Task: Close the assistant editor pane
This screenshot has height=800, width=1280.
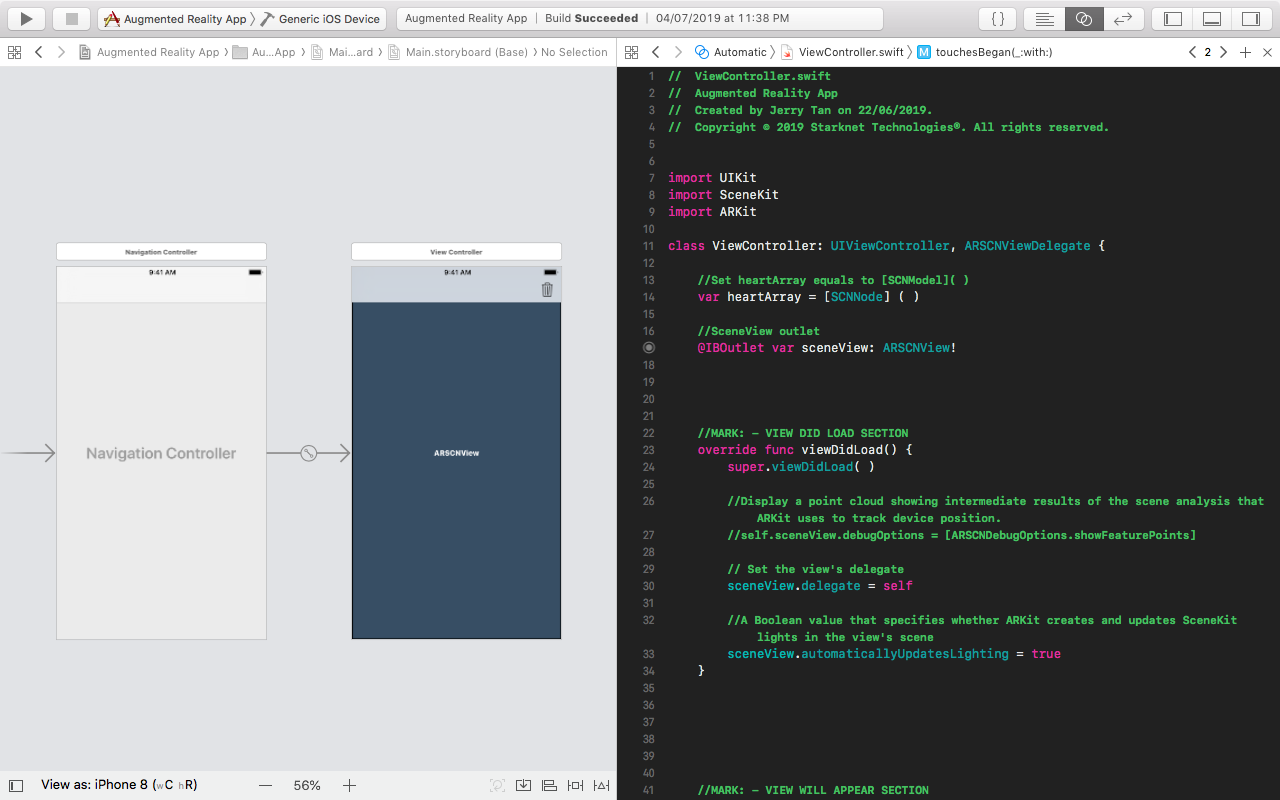Action: (x=1266, y=52)
